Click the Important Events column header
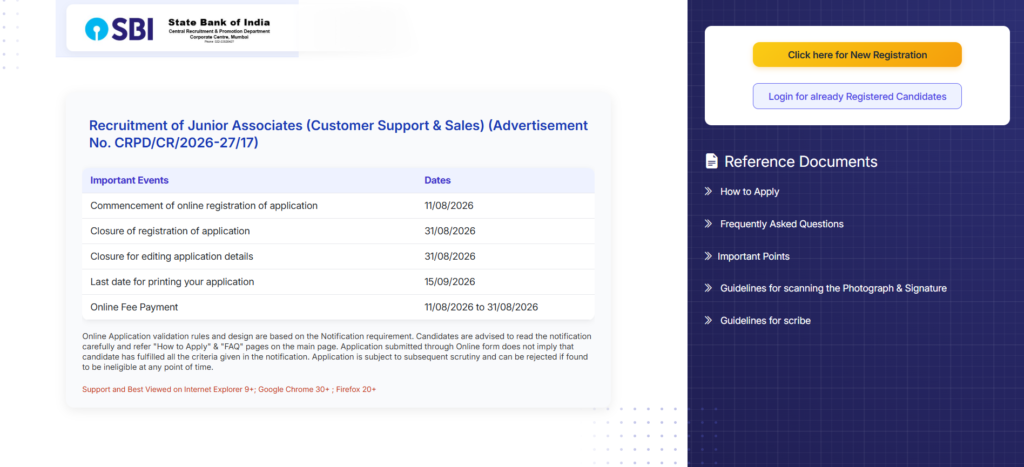 click(x=129, y=180)
